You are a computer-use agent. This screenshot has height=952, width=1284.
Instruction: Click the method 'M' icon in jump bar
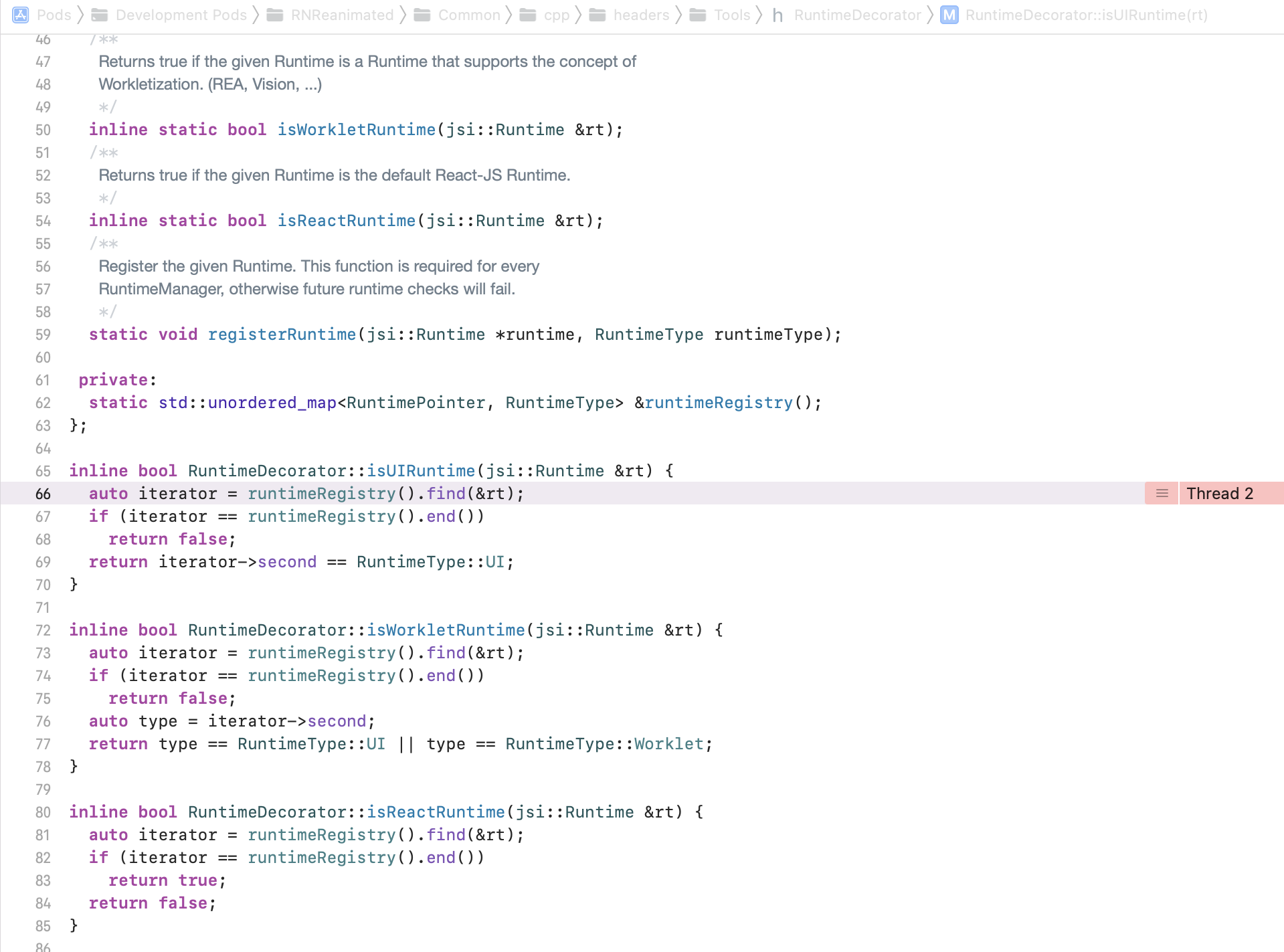tap(949, 15)
